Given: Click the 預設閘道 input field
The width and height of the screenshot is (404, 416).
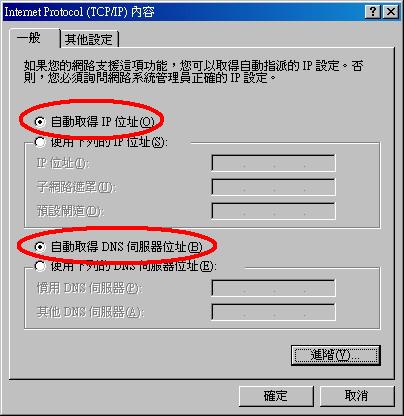Looking at the screenshot, I should click(273, 211).
